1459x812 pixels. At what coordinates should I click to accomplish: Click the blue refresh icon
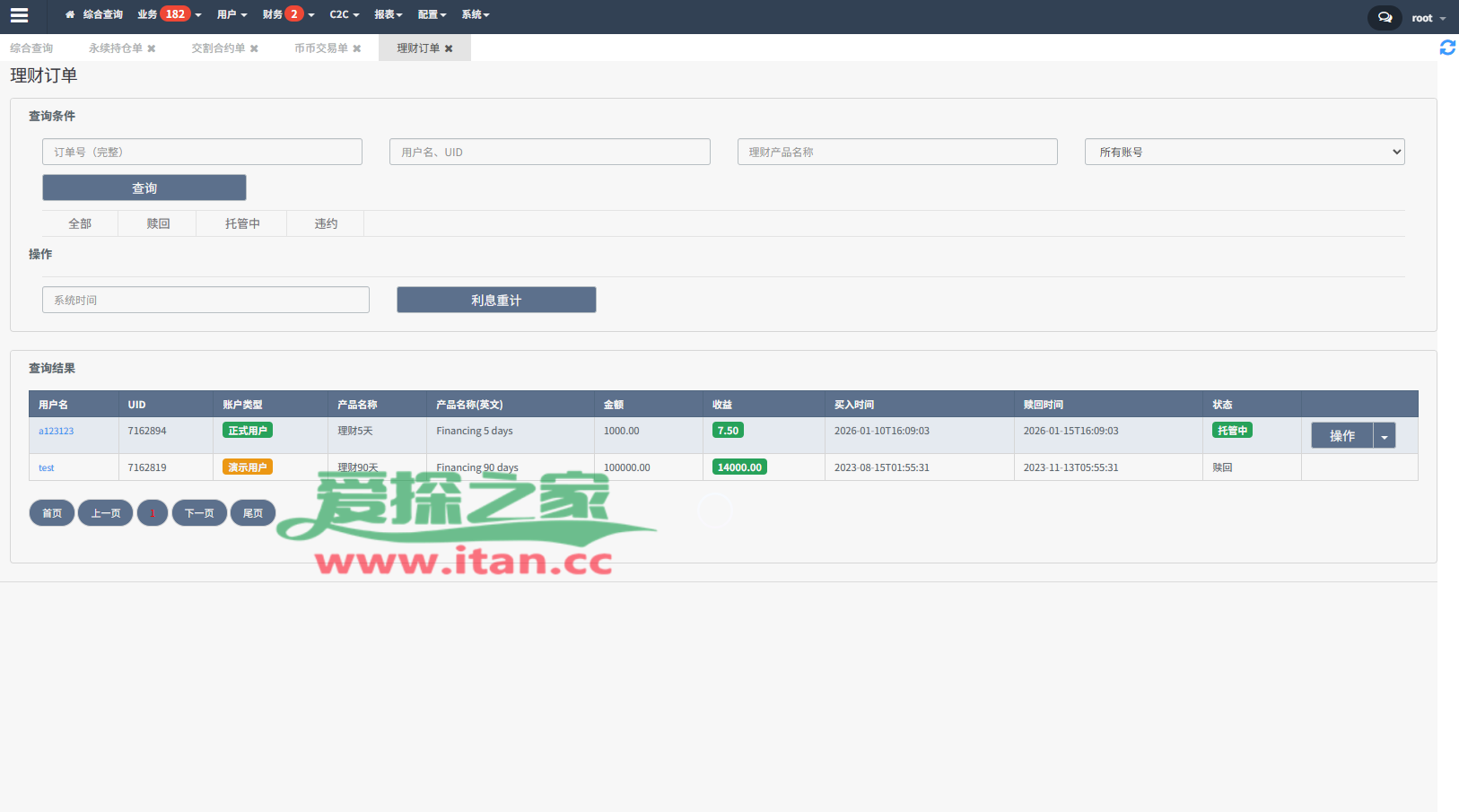[x=1446, y=48]
